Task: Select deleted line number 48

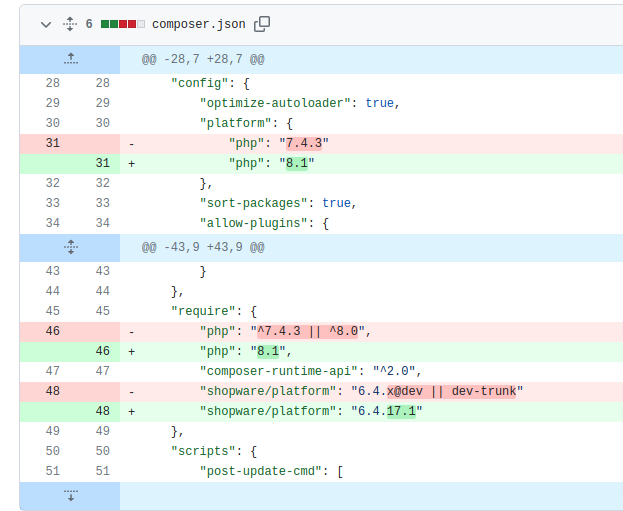Action: (x=52, y=391)
